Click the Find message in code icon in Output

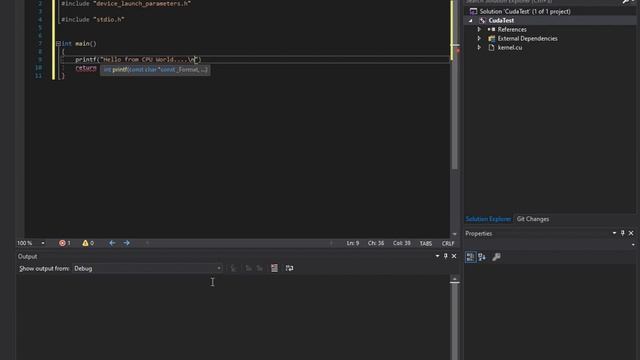pos(234,268)
